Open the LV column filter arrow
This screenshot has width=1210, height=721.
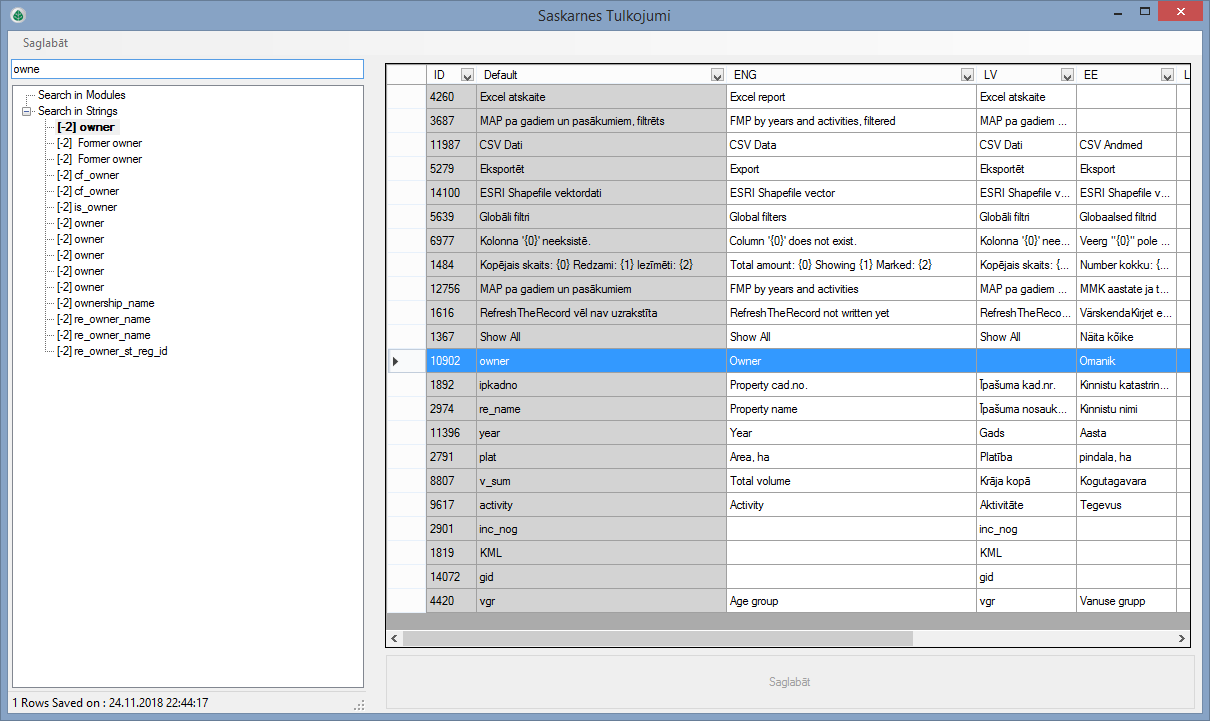pos(1067,75)
